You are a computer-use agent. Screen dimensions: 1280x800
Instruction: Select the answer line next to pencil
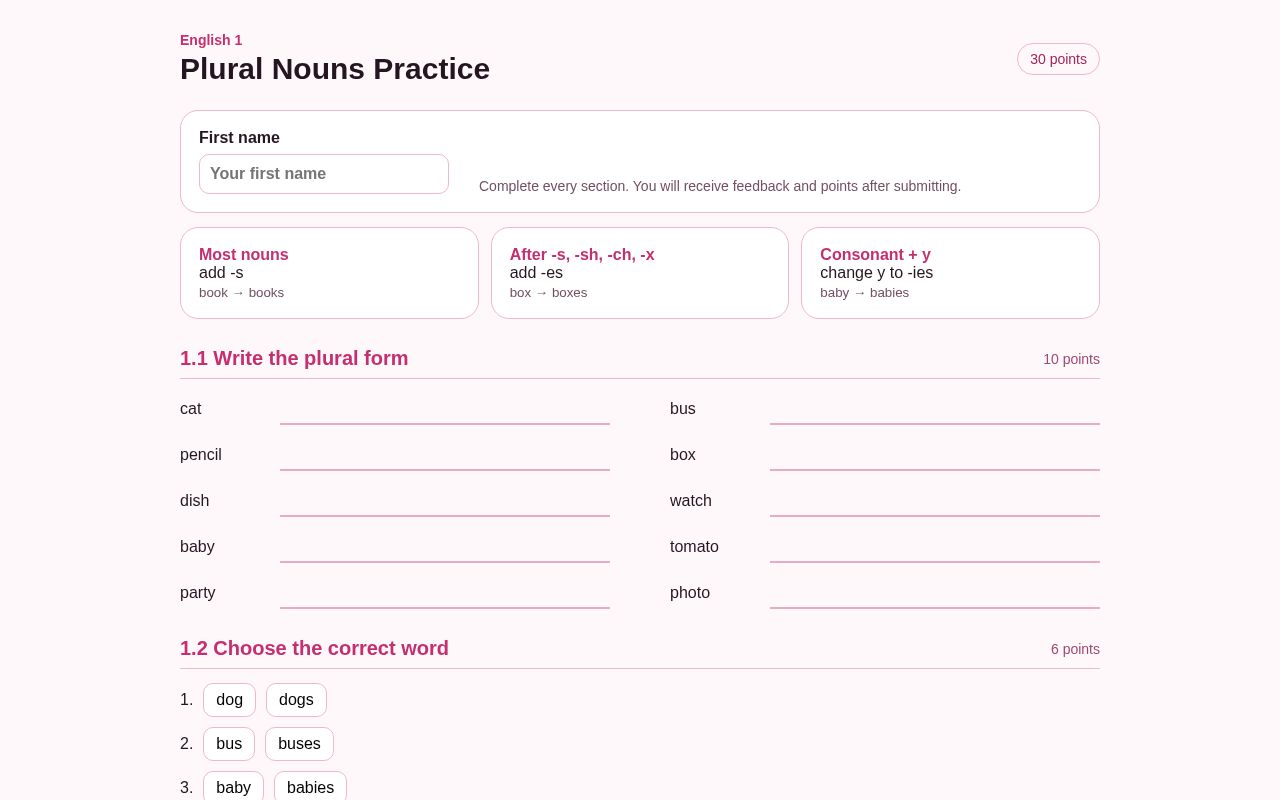pyautogui.click(x=445, y=455)
